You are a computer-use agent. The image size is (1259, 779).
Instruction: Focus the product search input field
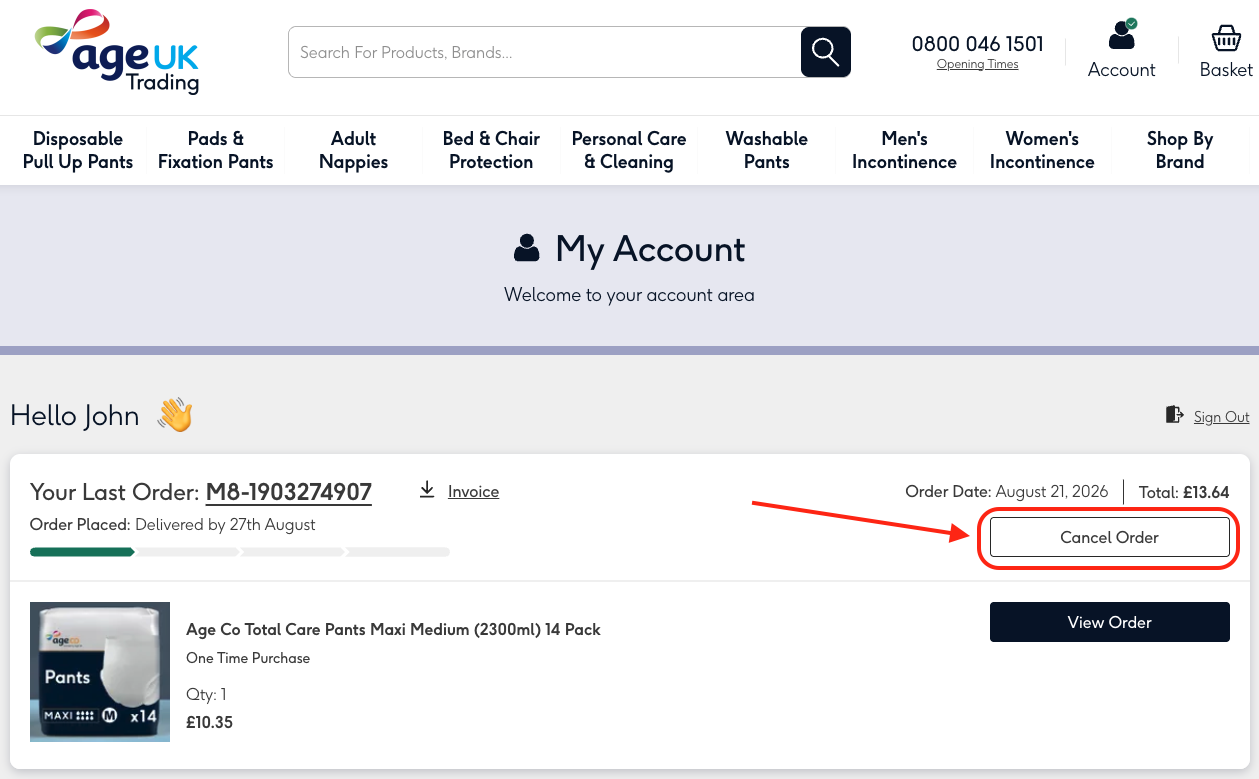point(545,52)
